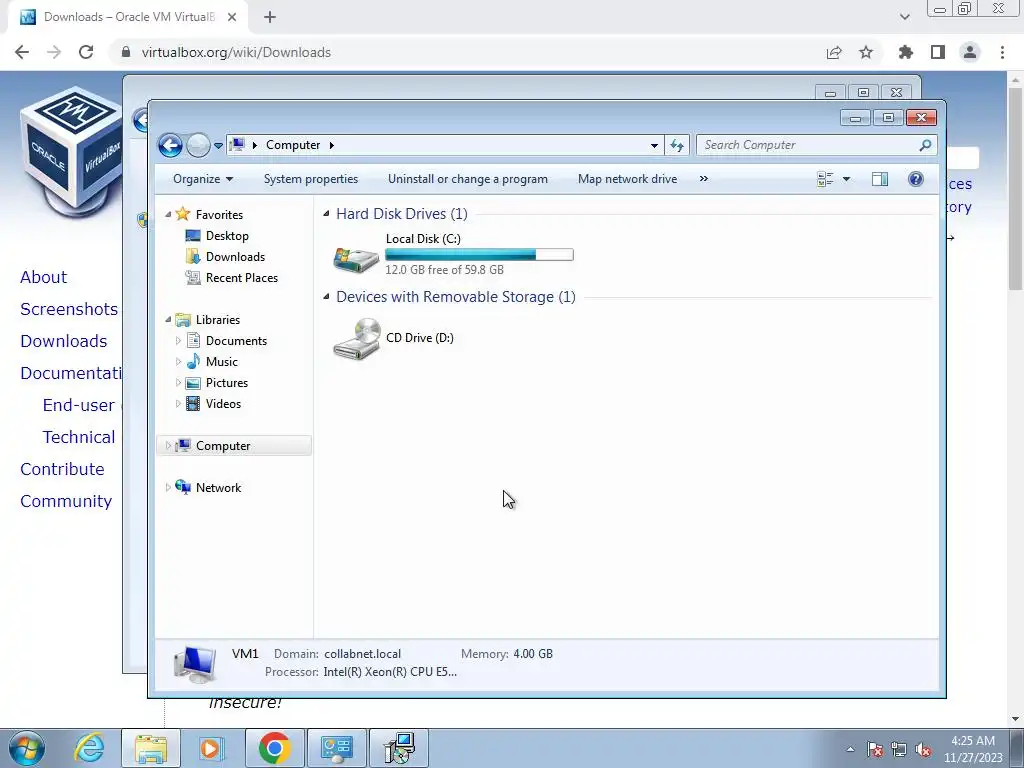Open About link on VirtualBox site
This screenshot has height=768, width=1024.
[x=43, y=277]
